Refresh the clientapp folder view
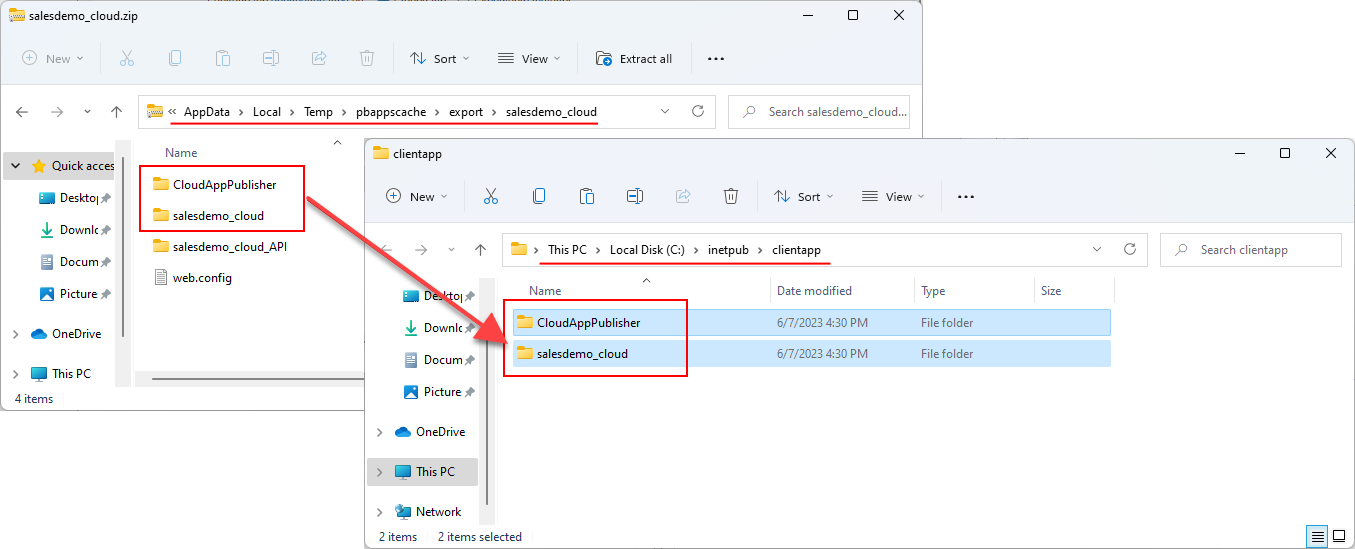The image size is (1355, 549). click(x=1130, y=250)
